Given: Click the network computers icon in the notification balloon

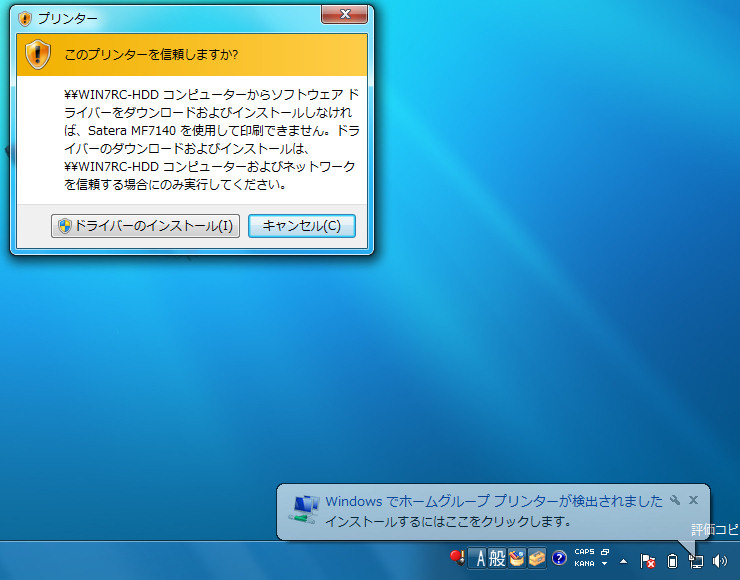Looking at the screenshot, I should point(304,510).
